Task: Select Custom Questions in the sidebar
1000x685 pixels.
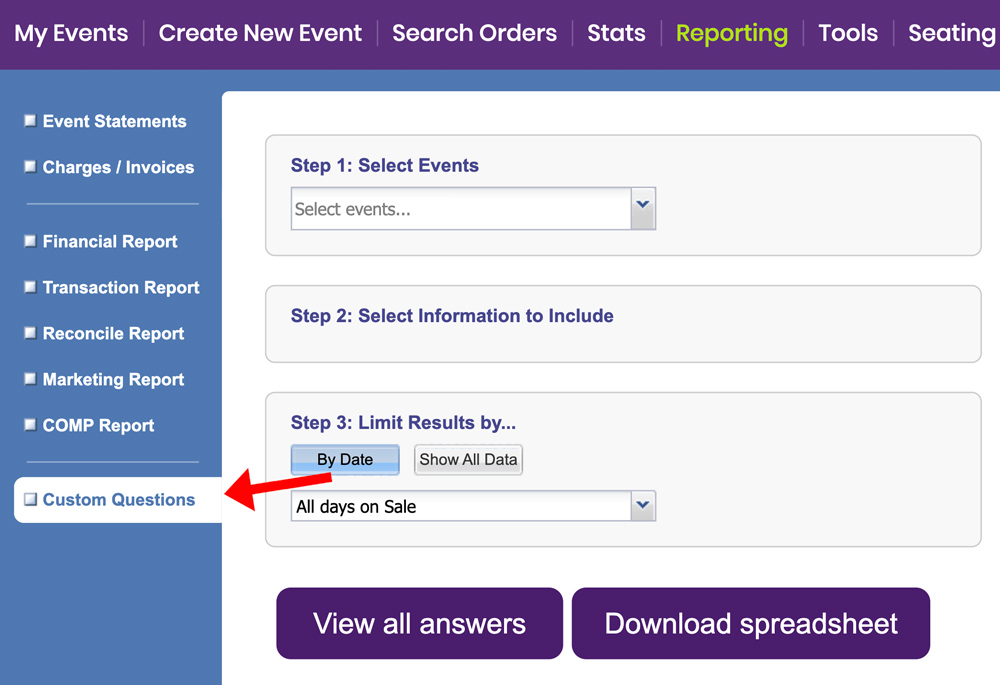Action: [119, 499]
